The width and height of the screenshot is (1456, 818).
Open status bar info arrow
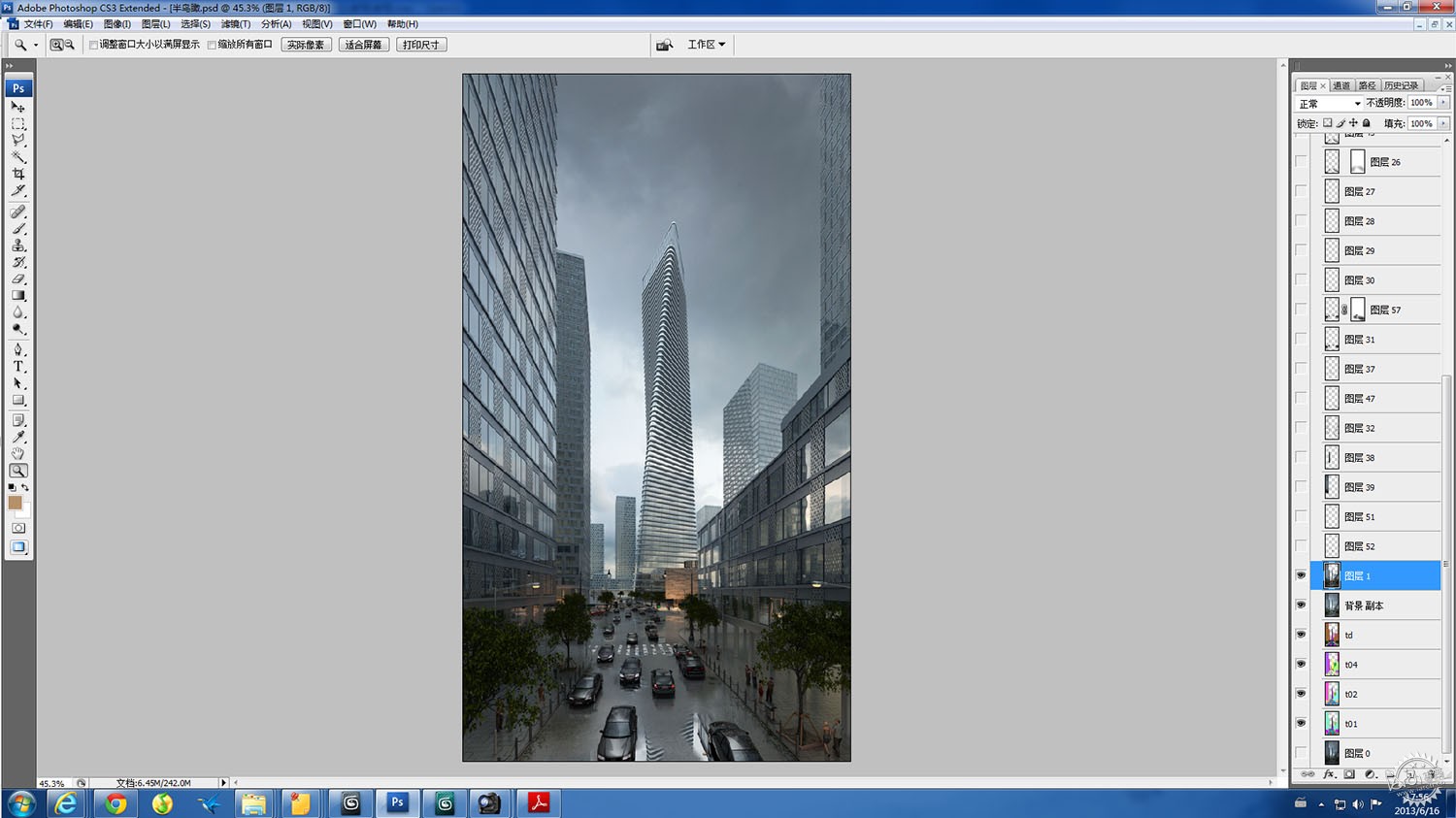(223, 782)
